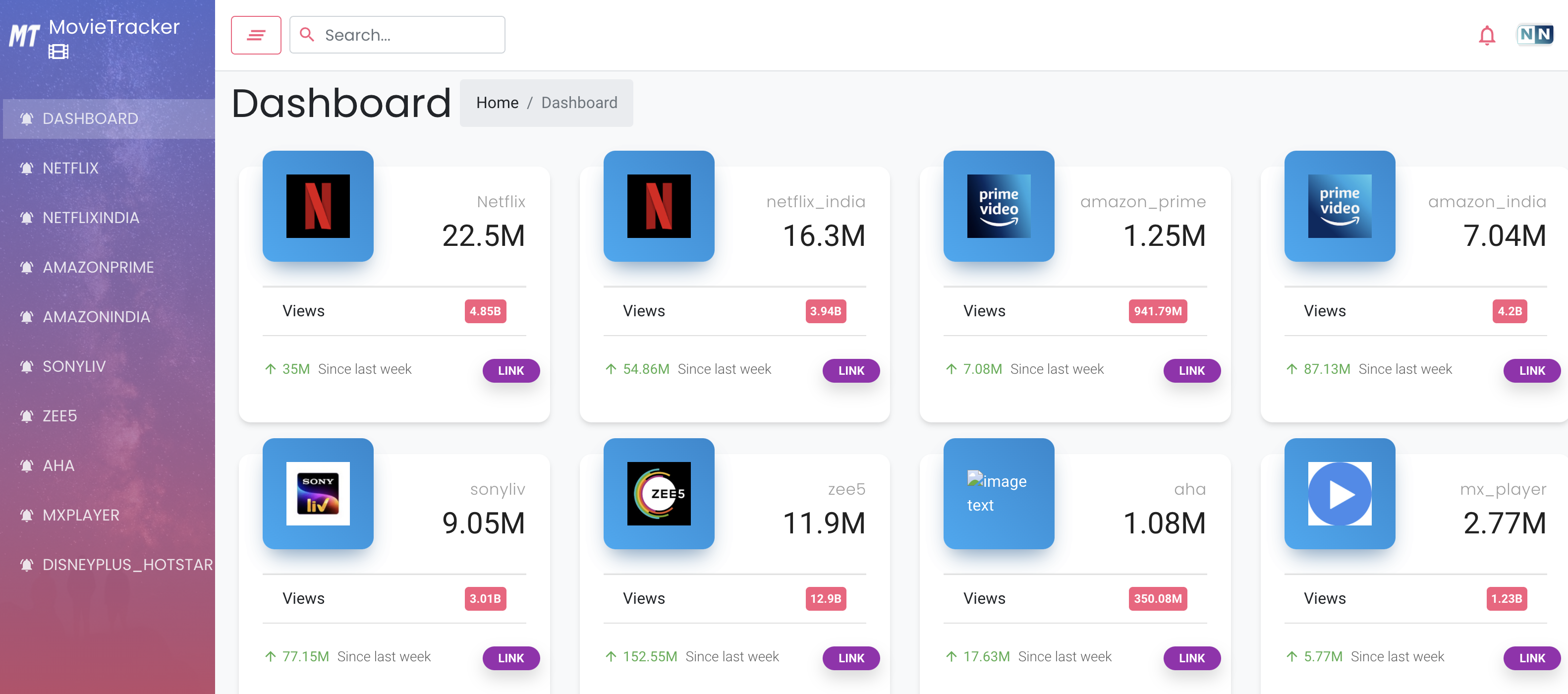Screen dimensions: 1568x694
Task: Click the Sony LIV logo on sonyliv card
Action: [318, 494]
